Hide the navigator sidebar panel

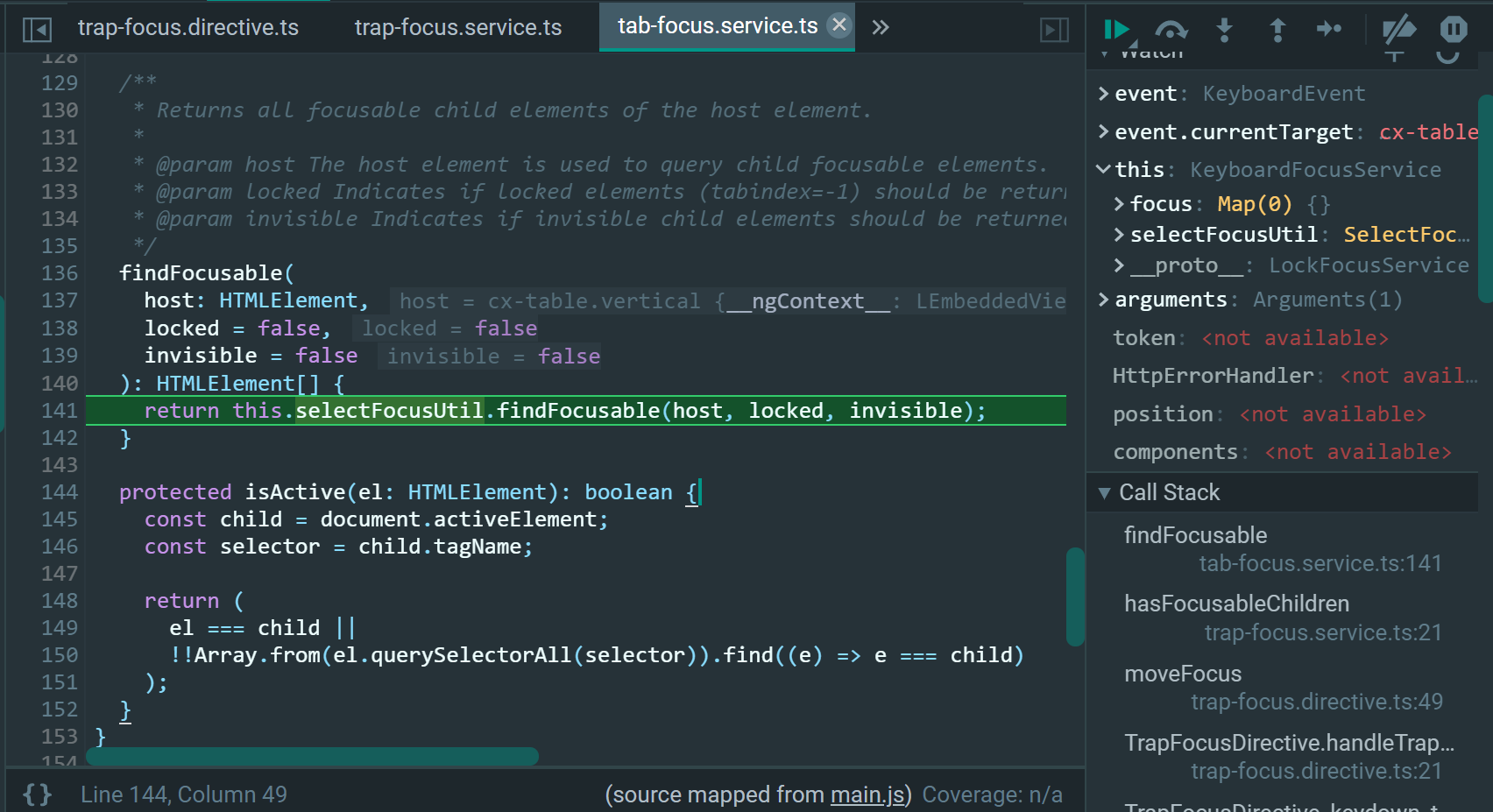37,27
